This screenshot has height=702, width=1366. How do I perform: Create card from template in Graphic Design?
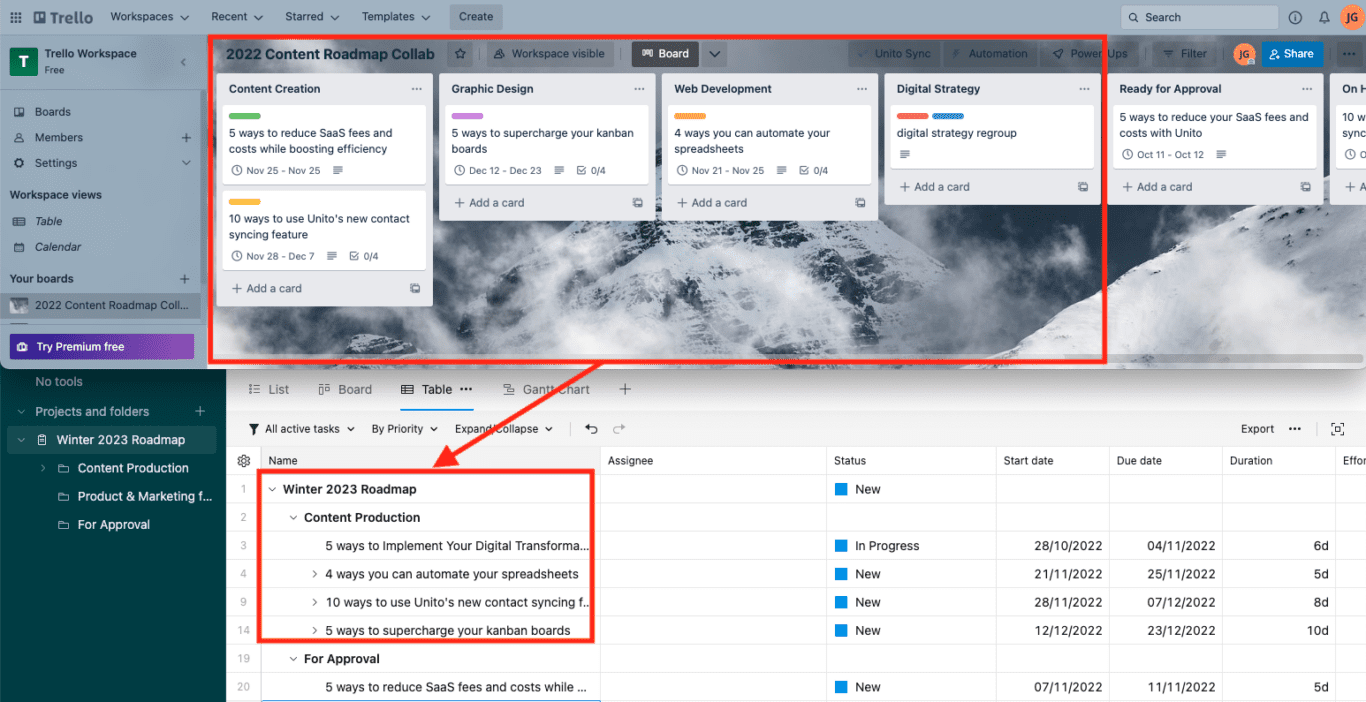click(638, 203)
